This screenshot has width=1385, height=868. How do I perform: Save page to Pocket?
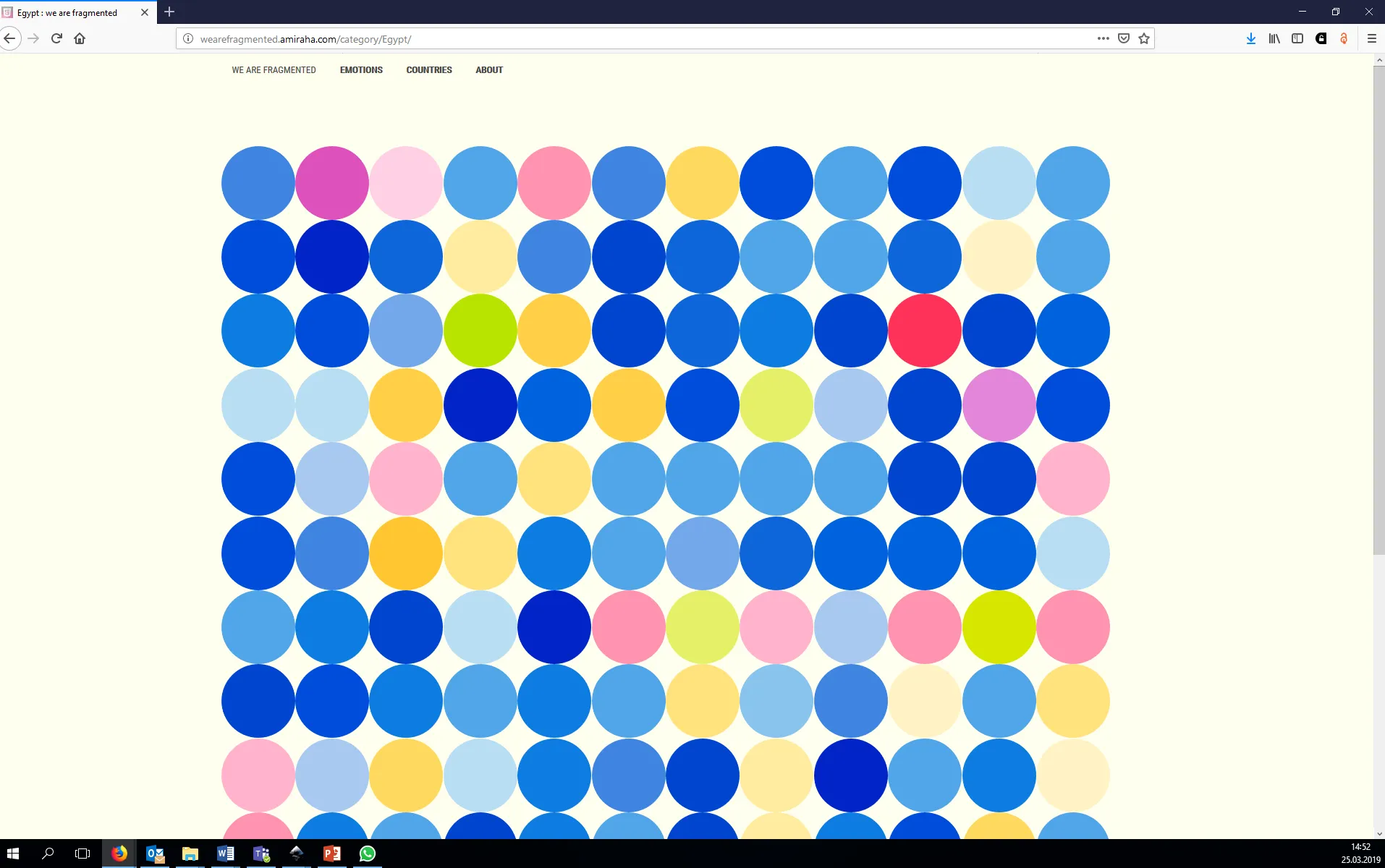(x=1124, y=38)
